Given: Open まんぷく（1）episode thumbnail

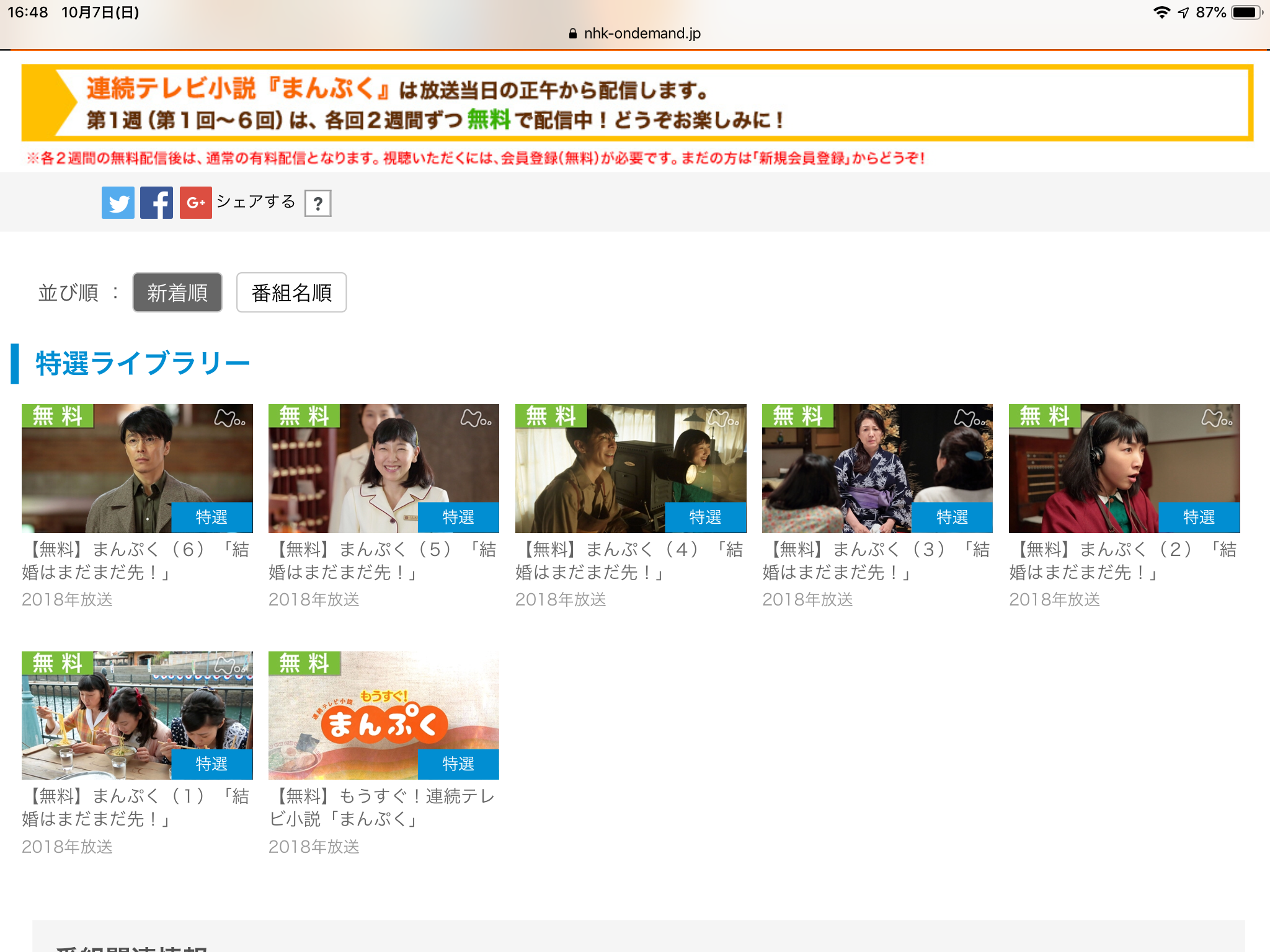Looking at the screenshot, I should pos(137,715).
